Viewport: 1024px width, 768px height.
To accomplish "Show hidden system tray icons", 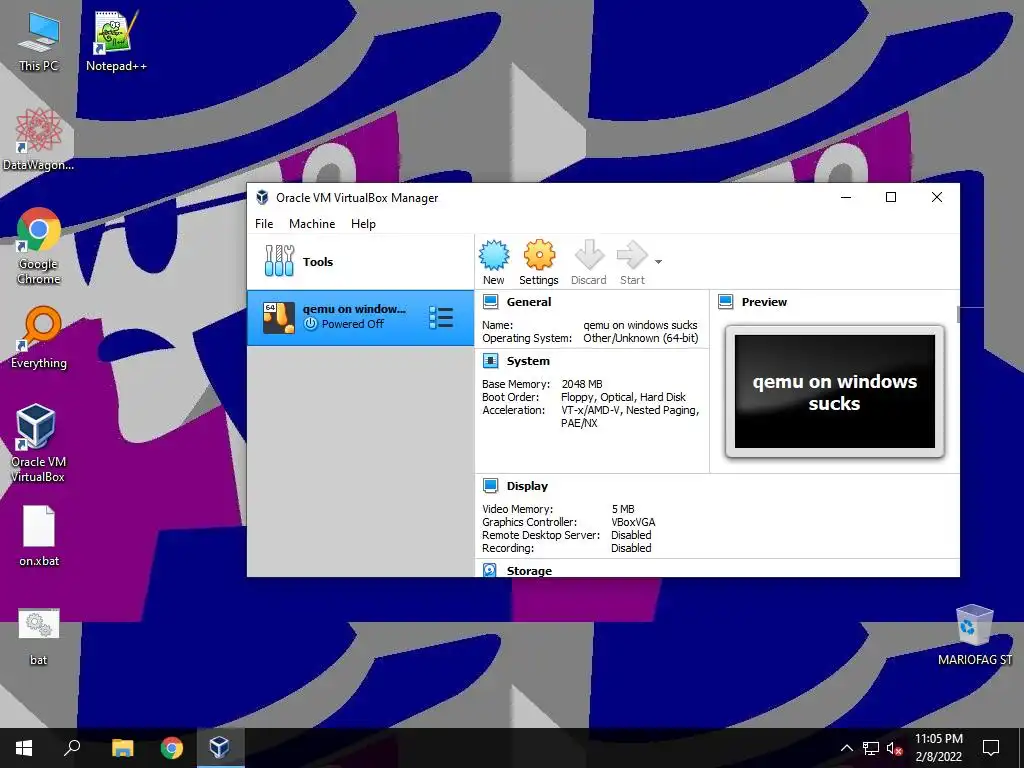I will pos(846,748).
